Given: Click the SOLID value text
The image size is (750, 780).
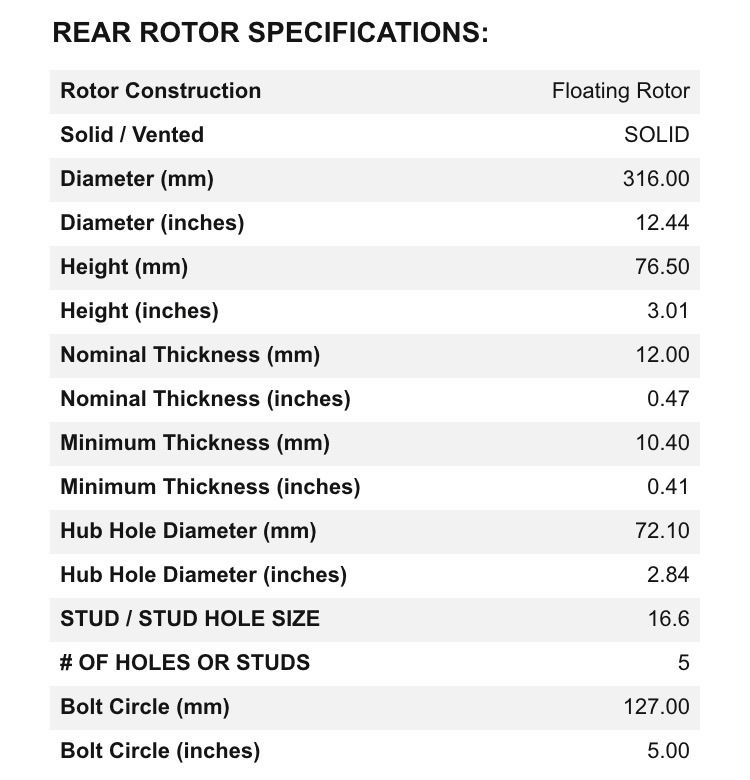Looking at the screenshot, I should (656, 135).
